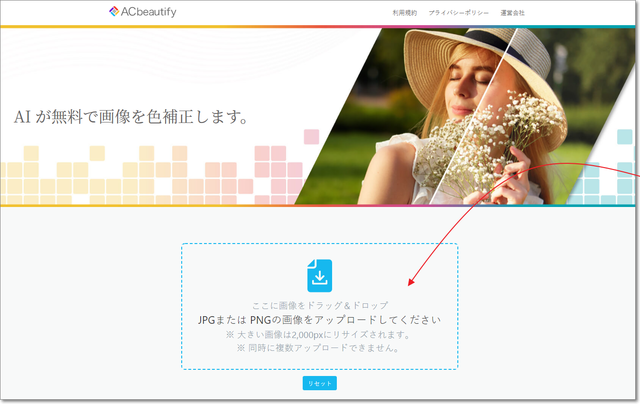Viewport: 640px width, 404px height.
Task: Click the 同時に複数アップロード warning note
Action: tap(319, 348)
